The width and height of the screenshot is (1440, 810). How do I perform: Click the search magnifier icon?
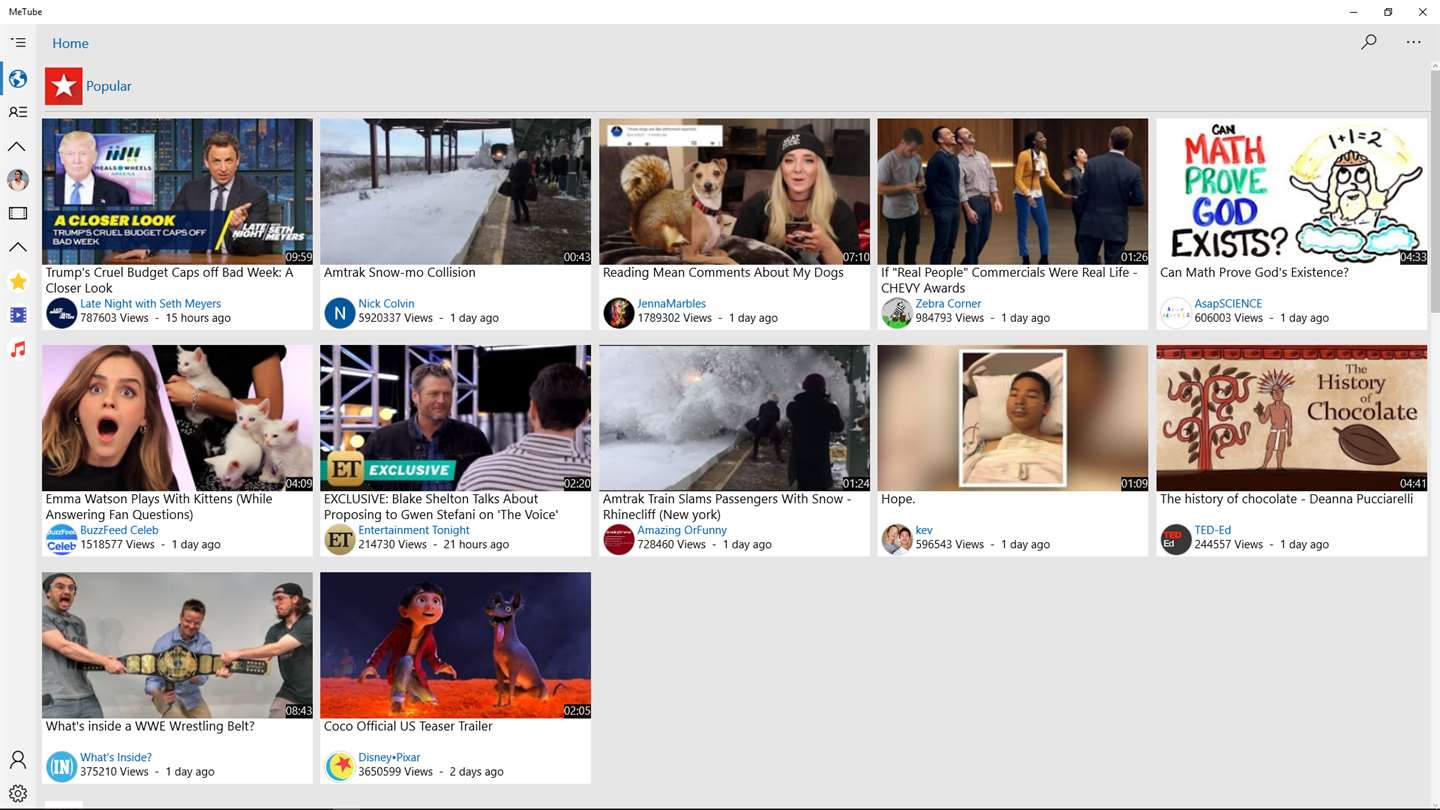[1369, 42]
